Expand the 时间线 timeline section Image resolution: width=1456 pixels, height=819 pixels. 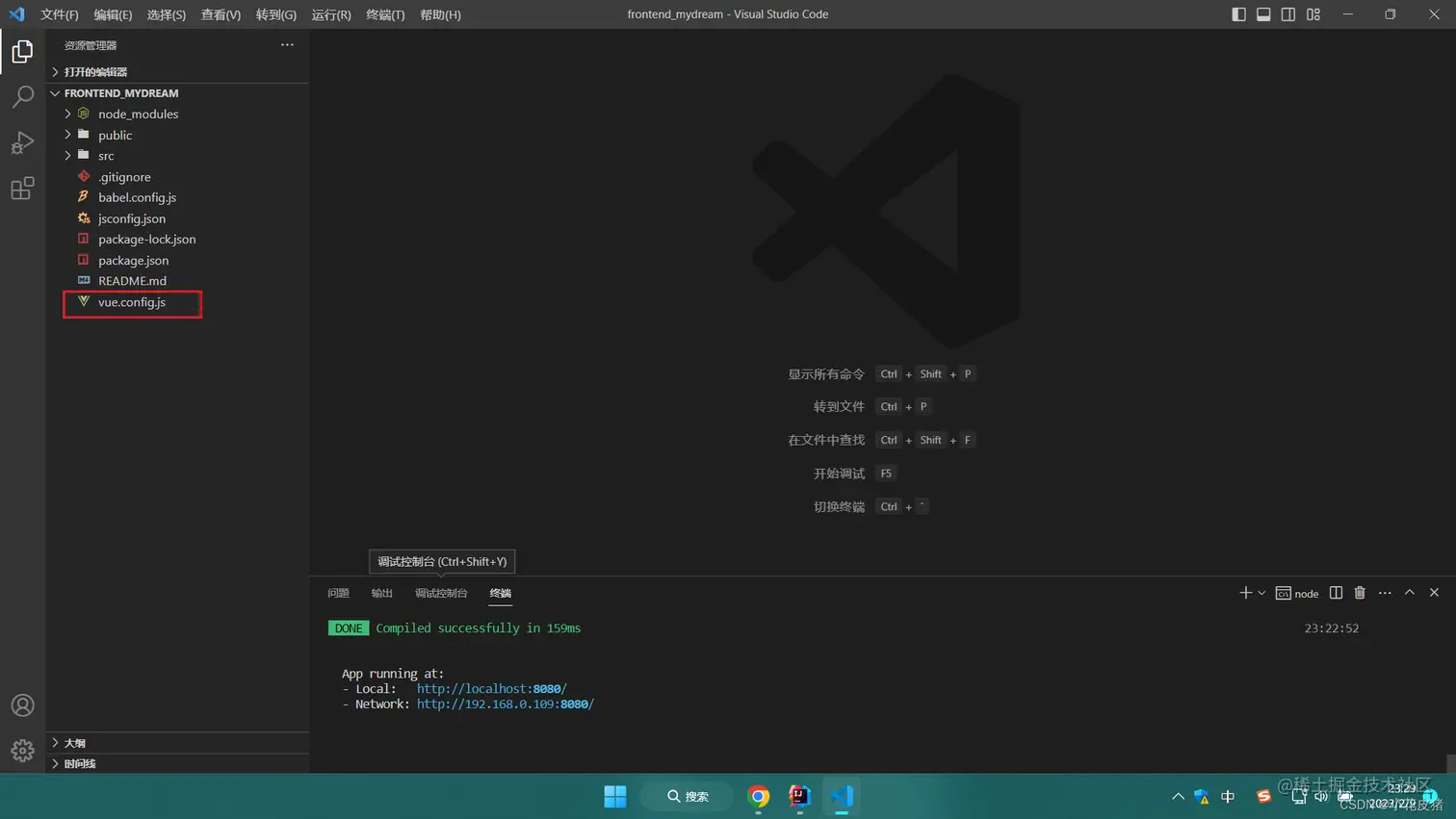(178, 763)
